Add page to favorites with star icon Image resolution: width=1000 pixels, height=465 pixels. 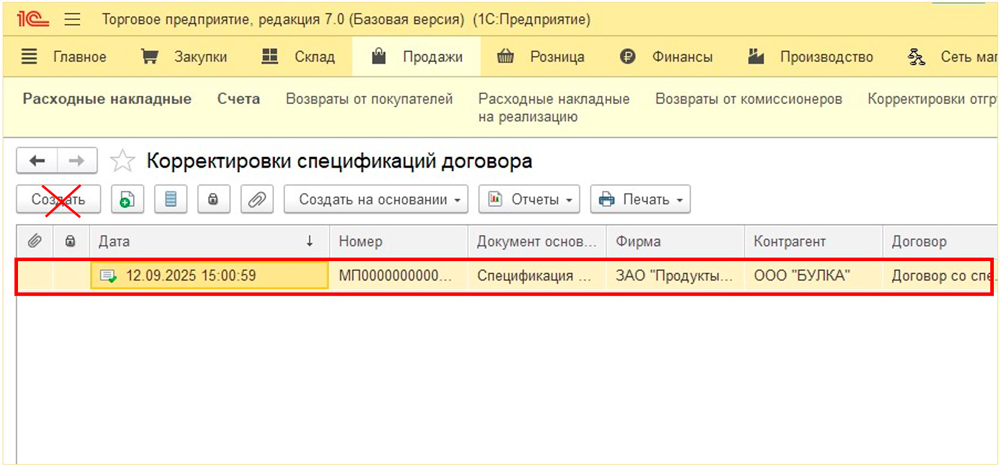click(x=122, y=161)
